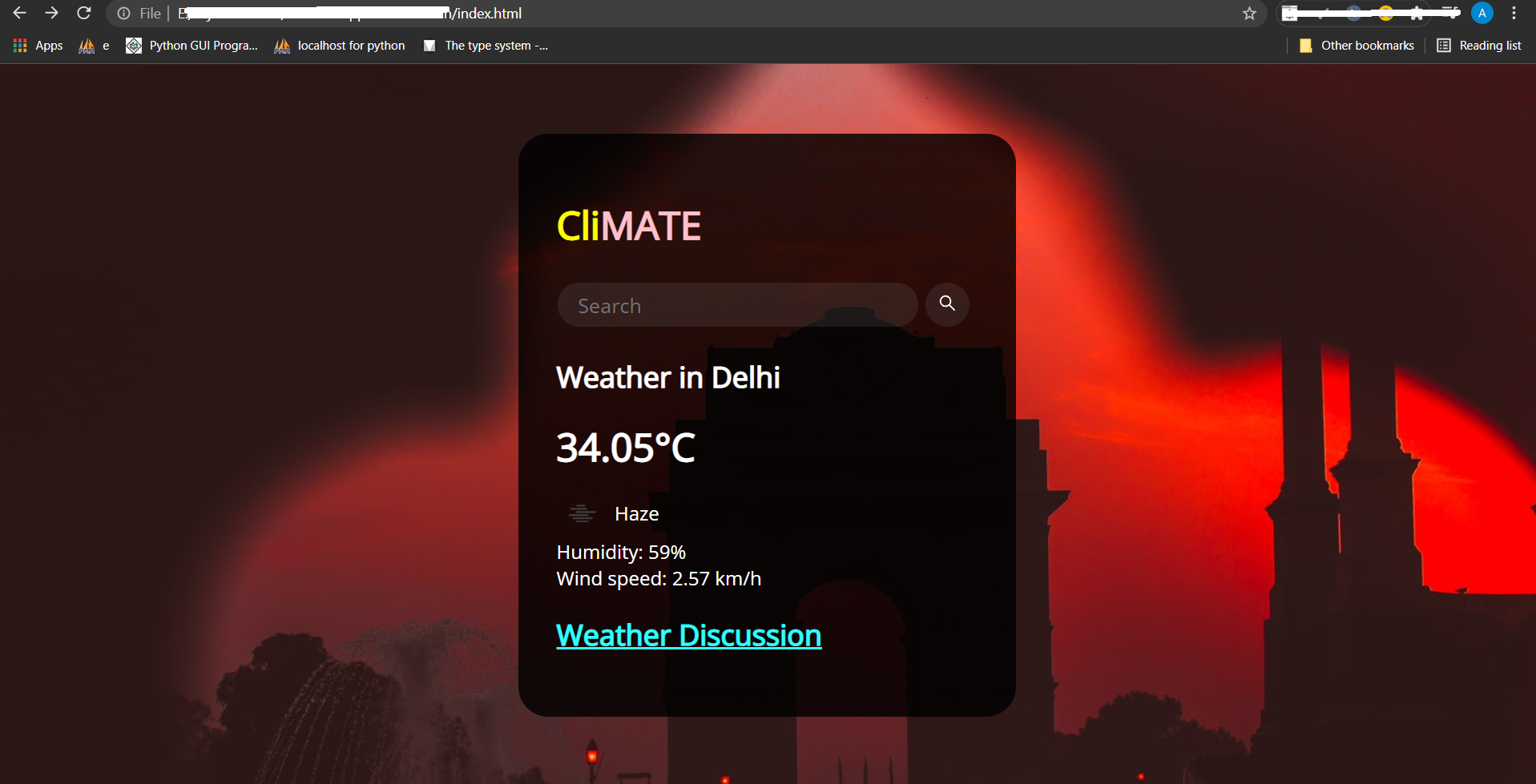Click the magnifier search button
This screenshot has height=784, width=1536.
947,304
